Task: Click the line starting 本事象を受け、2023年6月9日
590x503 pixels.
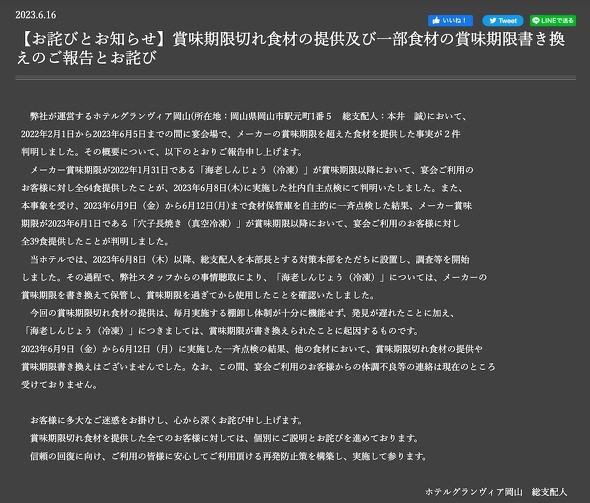Action: pyautogui.click(x=246, y=206)
